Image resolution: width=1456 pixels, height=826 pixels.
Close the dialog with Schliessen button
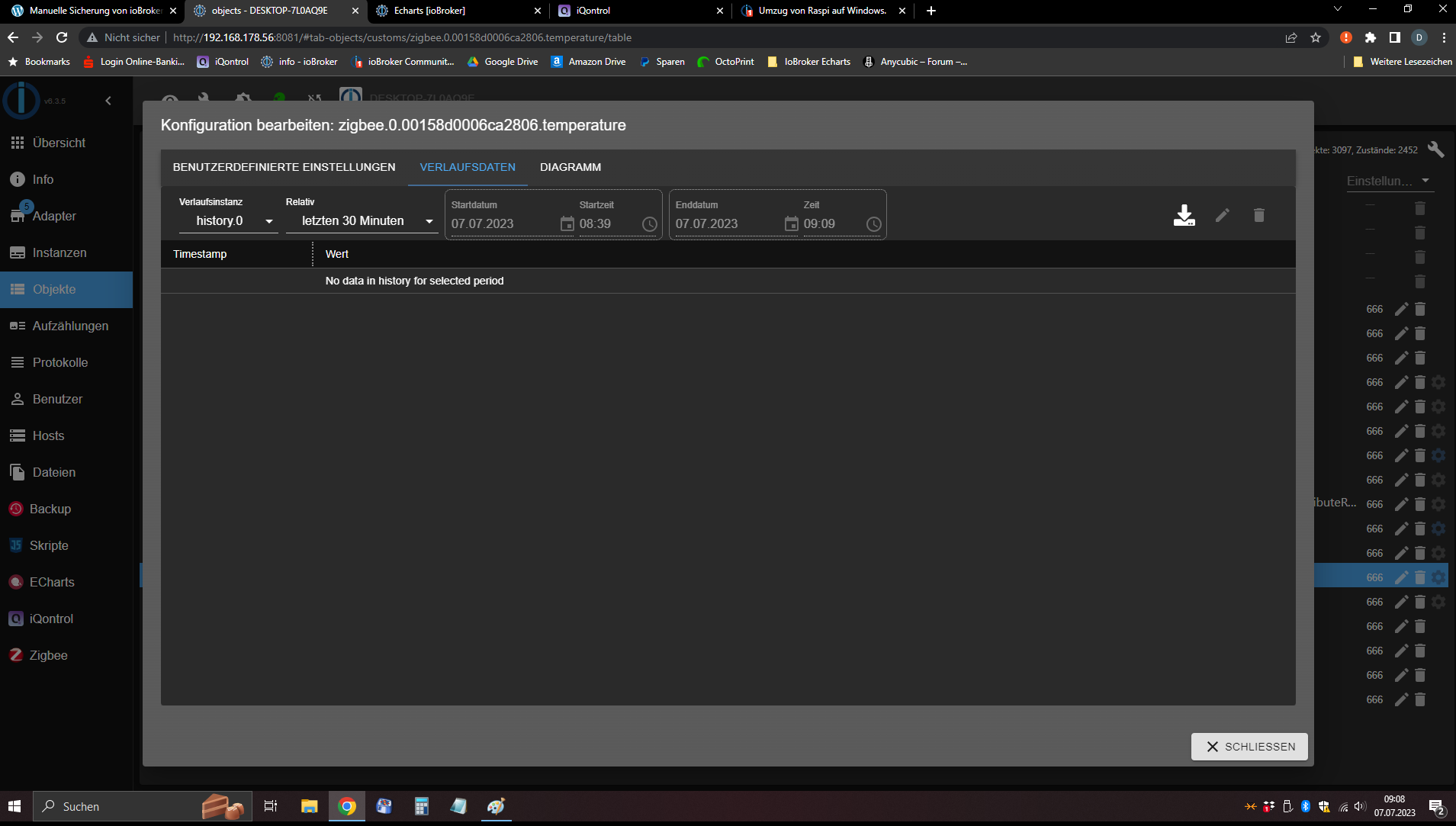click(x=1249, y=747)
